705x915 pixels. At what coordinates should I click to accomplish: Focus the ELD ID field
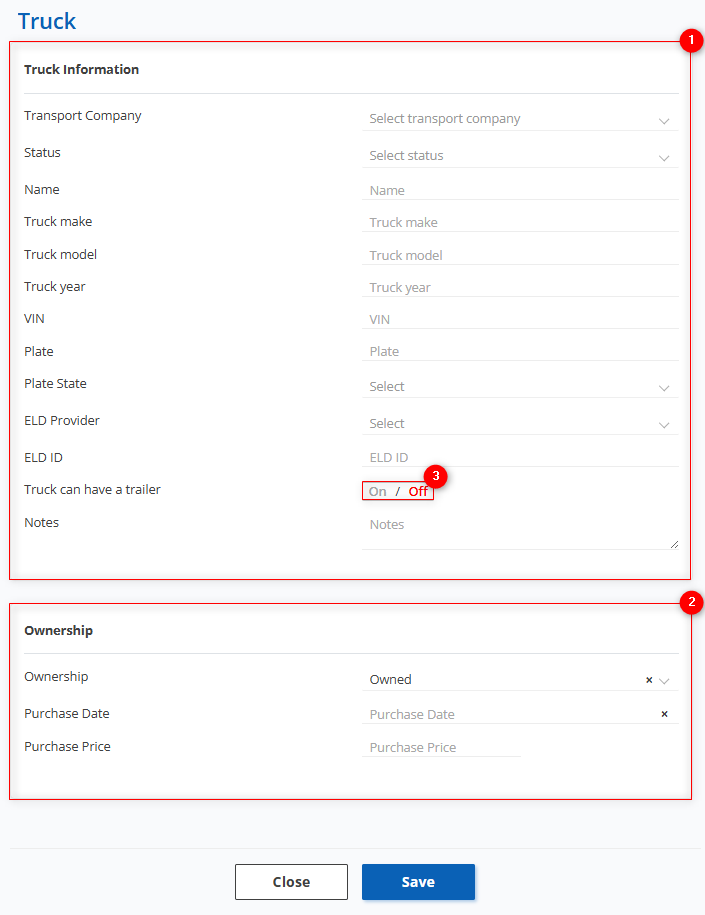pyautogui.click(x=519, y=458)
